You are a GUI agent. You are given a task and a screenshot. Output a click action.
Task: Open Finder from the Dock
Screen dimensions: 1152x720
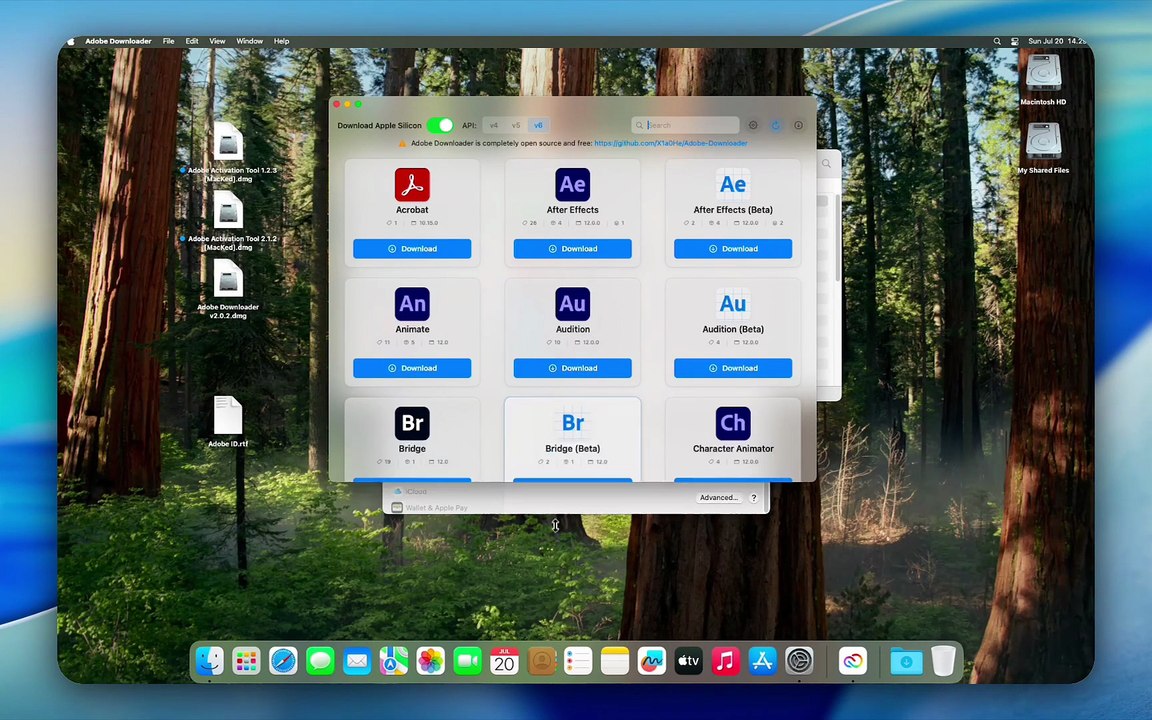click(x=209, y=661)
